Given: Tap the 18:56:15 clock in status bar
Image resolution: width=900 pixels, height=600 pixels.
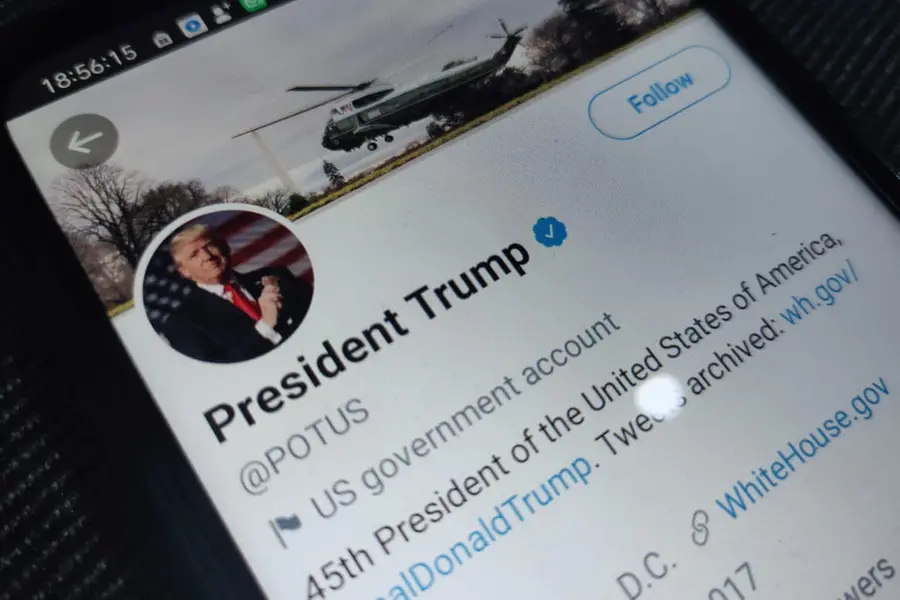Looking at the screenshot, I should tap(90, 69).
